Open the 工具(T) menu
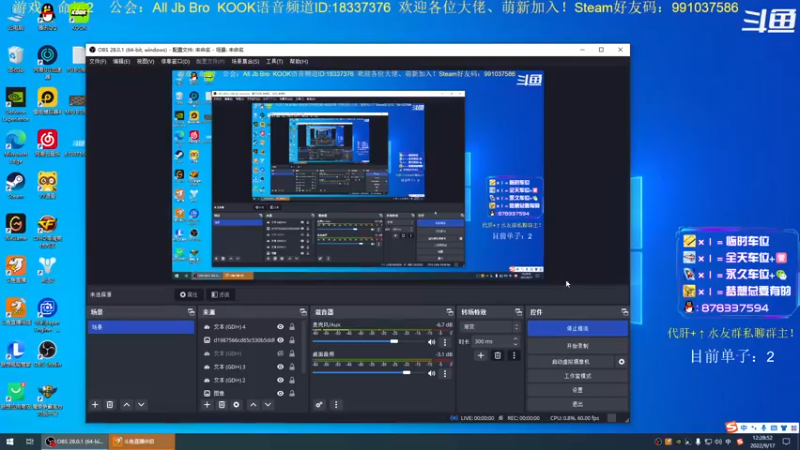This screenshot has height=450, width=800. (x=274, y=61)
